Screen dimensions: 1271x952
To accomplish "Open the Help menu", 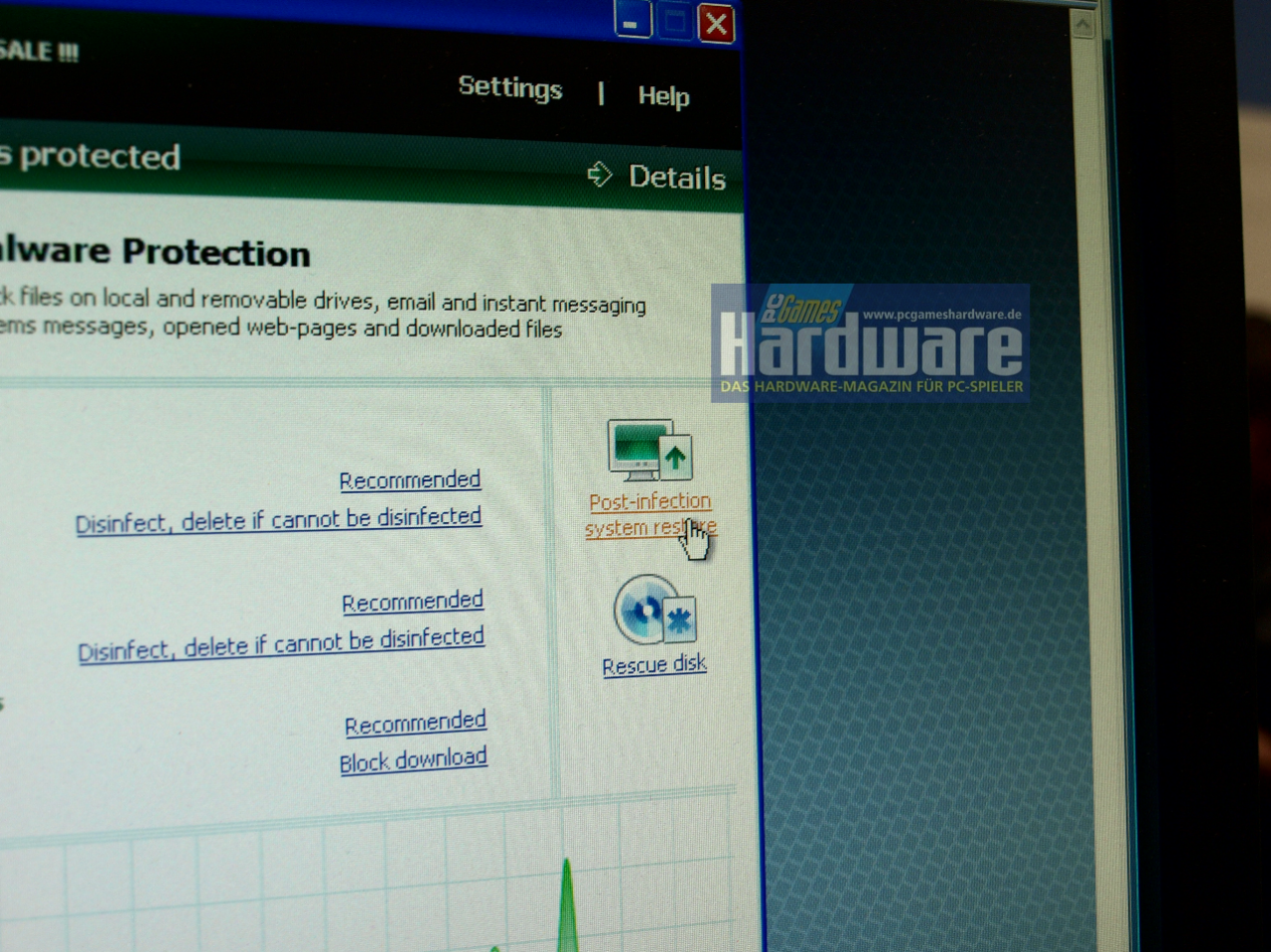I will click(663, 96).
